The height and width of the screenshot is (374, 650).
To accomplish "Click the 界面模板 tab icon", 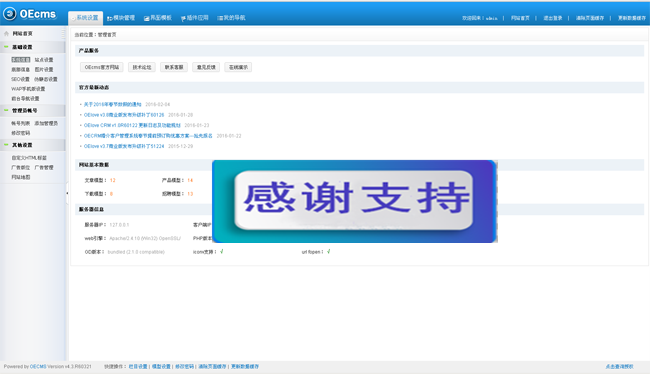I will (x=146, y=18).
